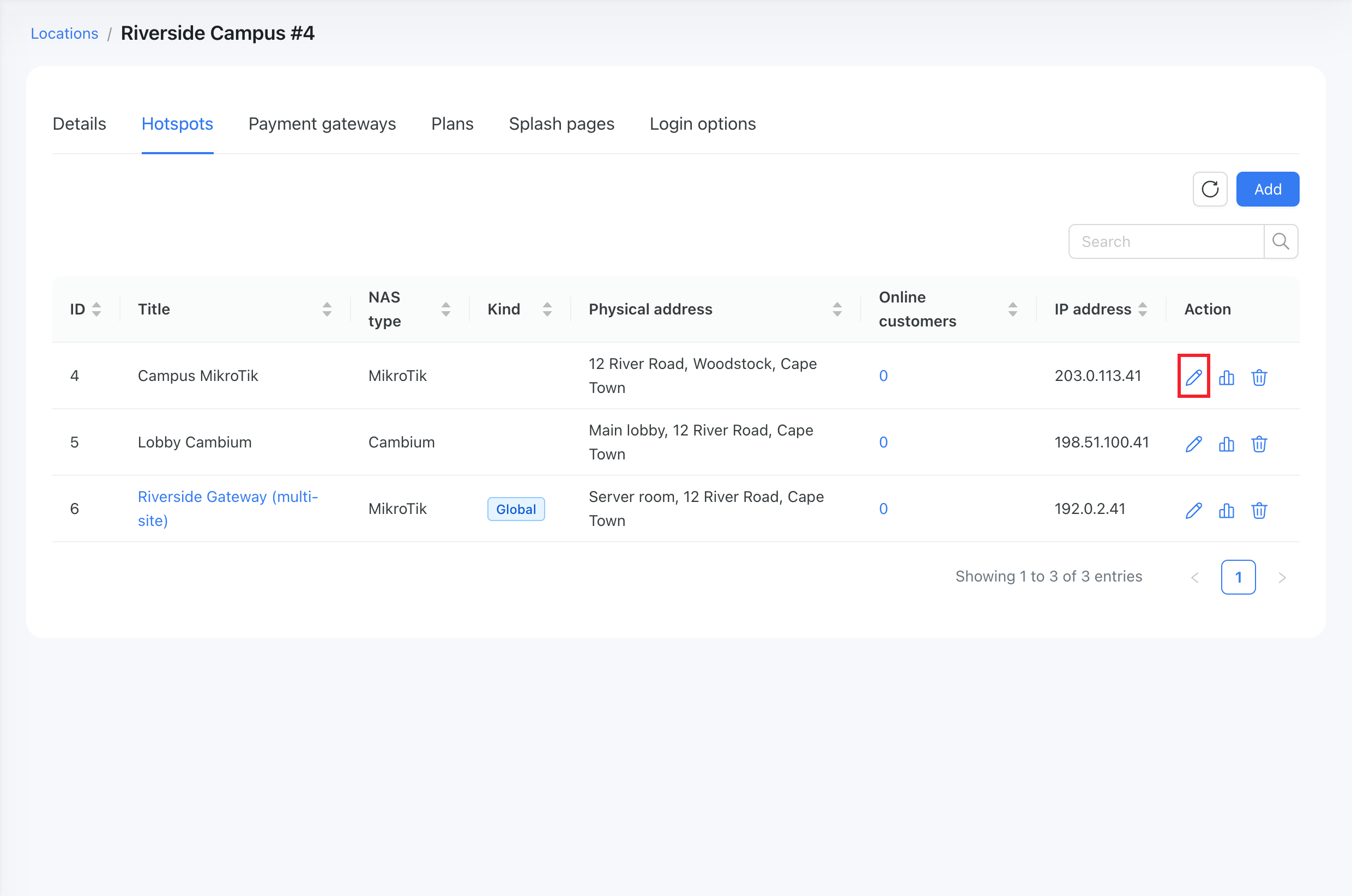The width and height of the screenshot is (1352, 896).
Task: Focus the Search input field
Action: pyautogui.click(x=1166, y=242)
